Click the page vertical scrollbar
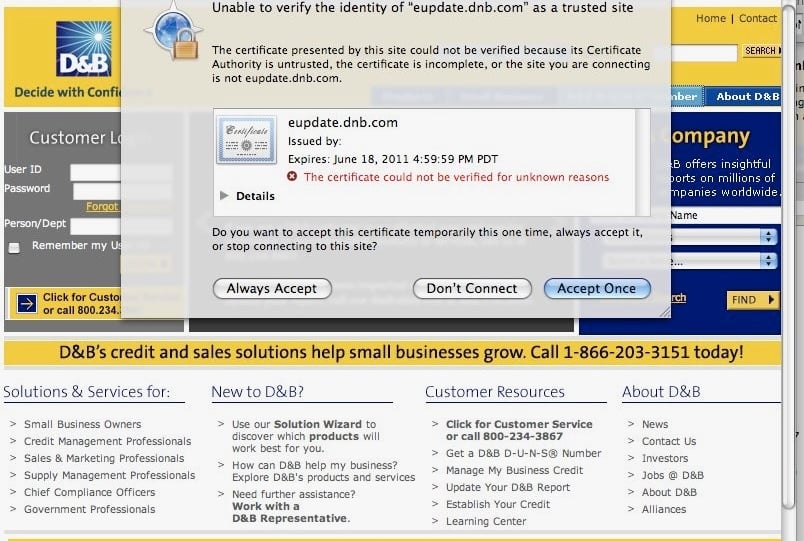This screenshot has width=804, height=541. tap(788, 256)
